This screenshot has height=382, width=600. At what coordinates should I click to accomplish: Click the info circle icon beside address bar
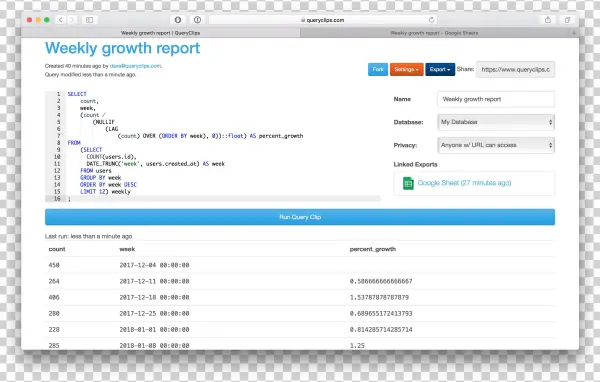(x=197, y=20)
